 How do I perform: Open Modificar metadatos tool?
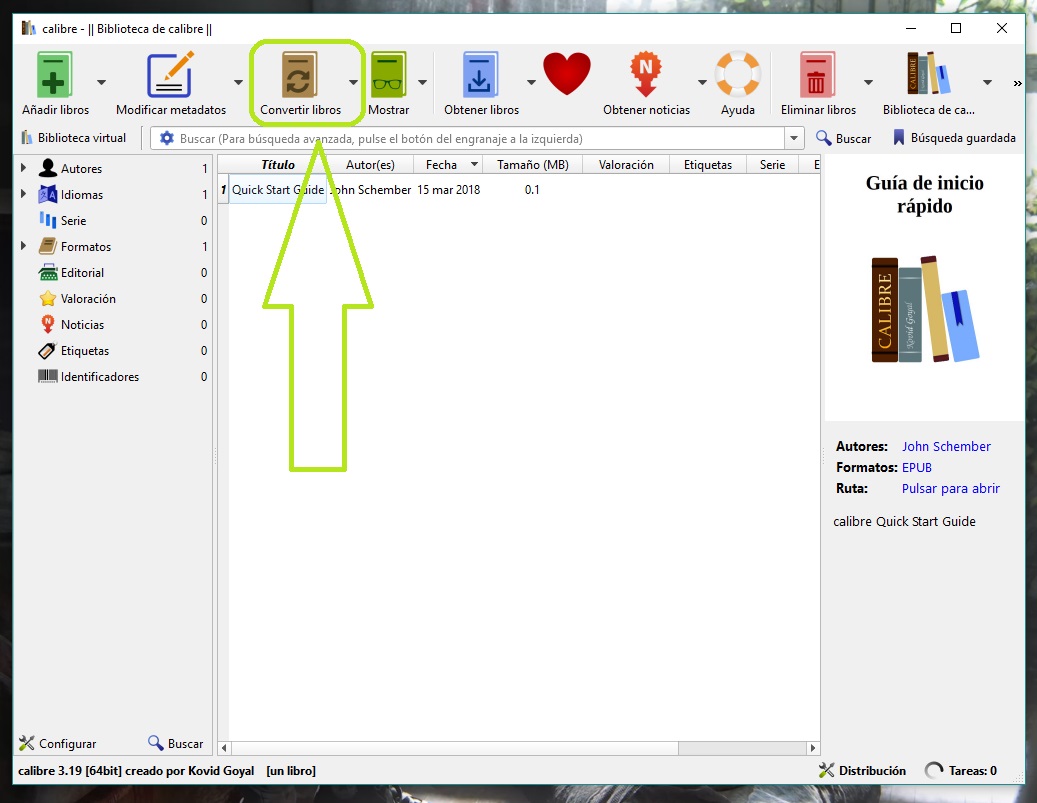(170, 76)
